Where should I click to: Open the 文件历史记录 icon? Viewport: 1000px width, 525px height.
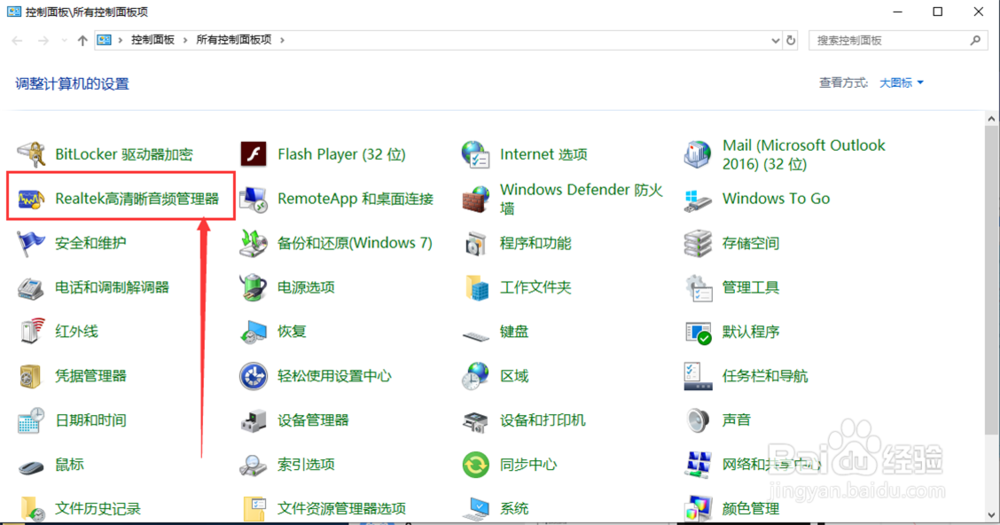pos(31,509)
